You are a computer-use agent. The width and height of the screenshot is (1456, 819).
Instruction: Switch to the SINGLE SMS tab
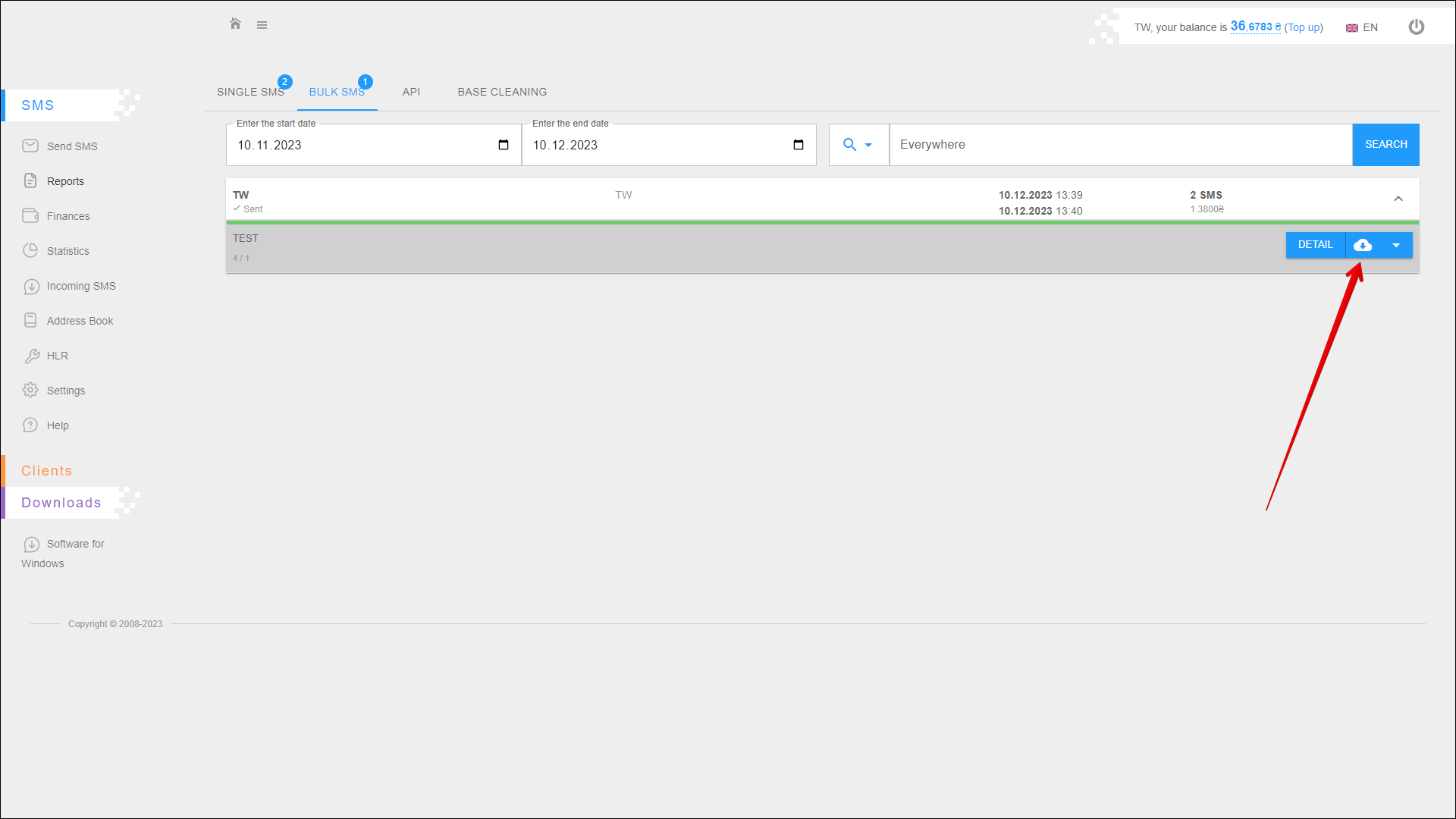pyautogui.click(x=250, y=92)
